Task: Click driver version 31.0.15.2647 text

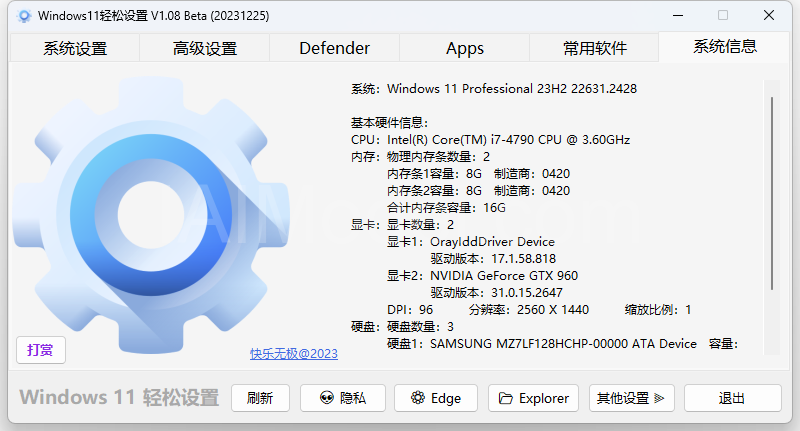Action: pos(496,293)
